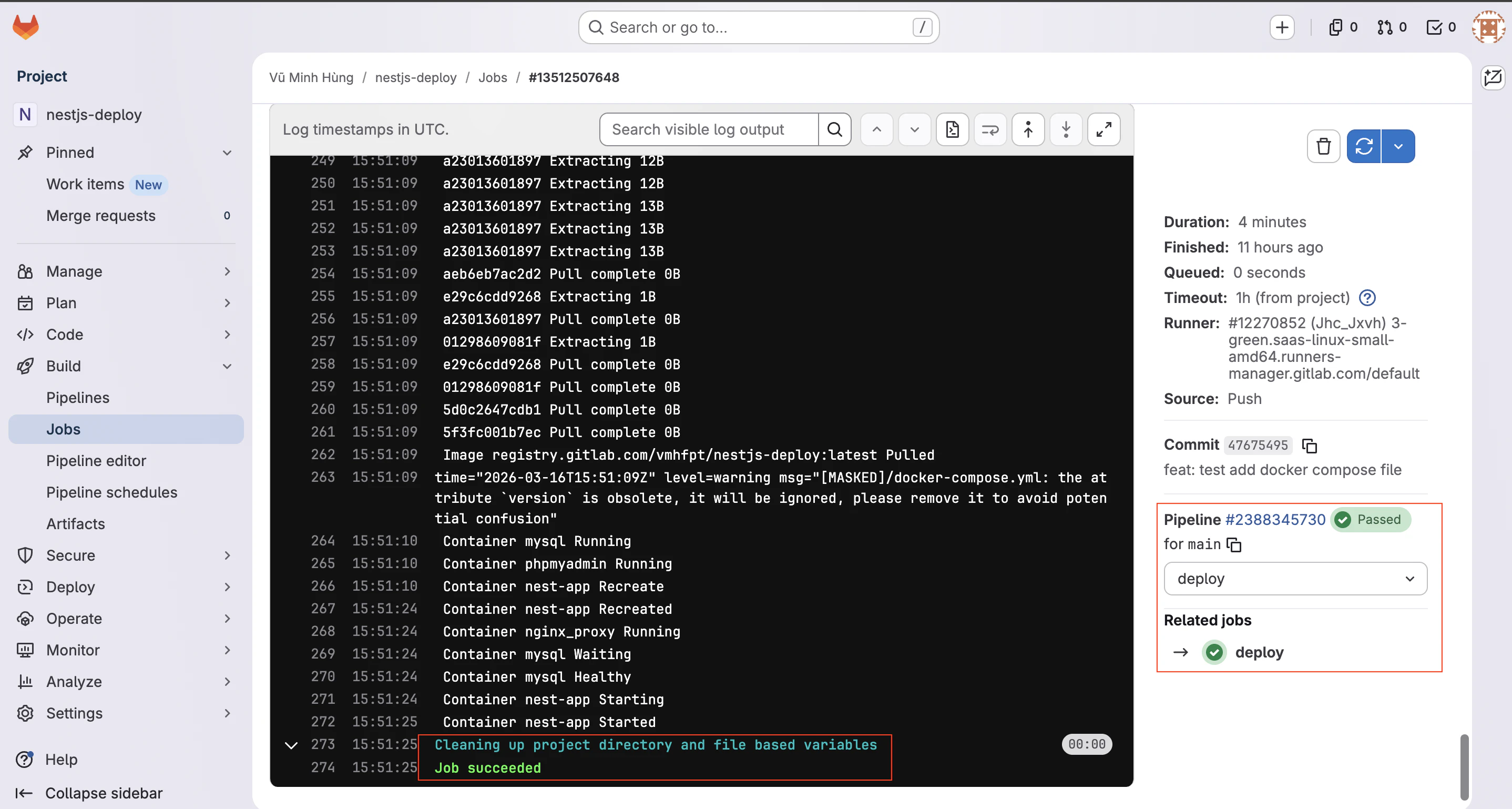Focus Search visible log output field
Viewport: 1512px width, 809px height.
[709, 129]
